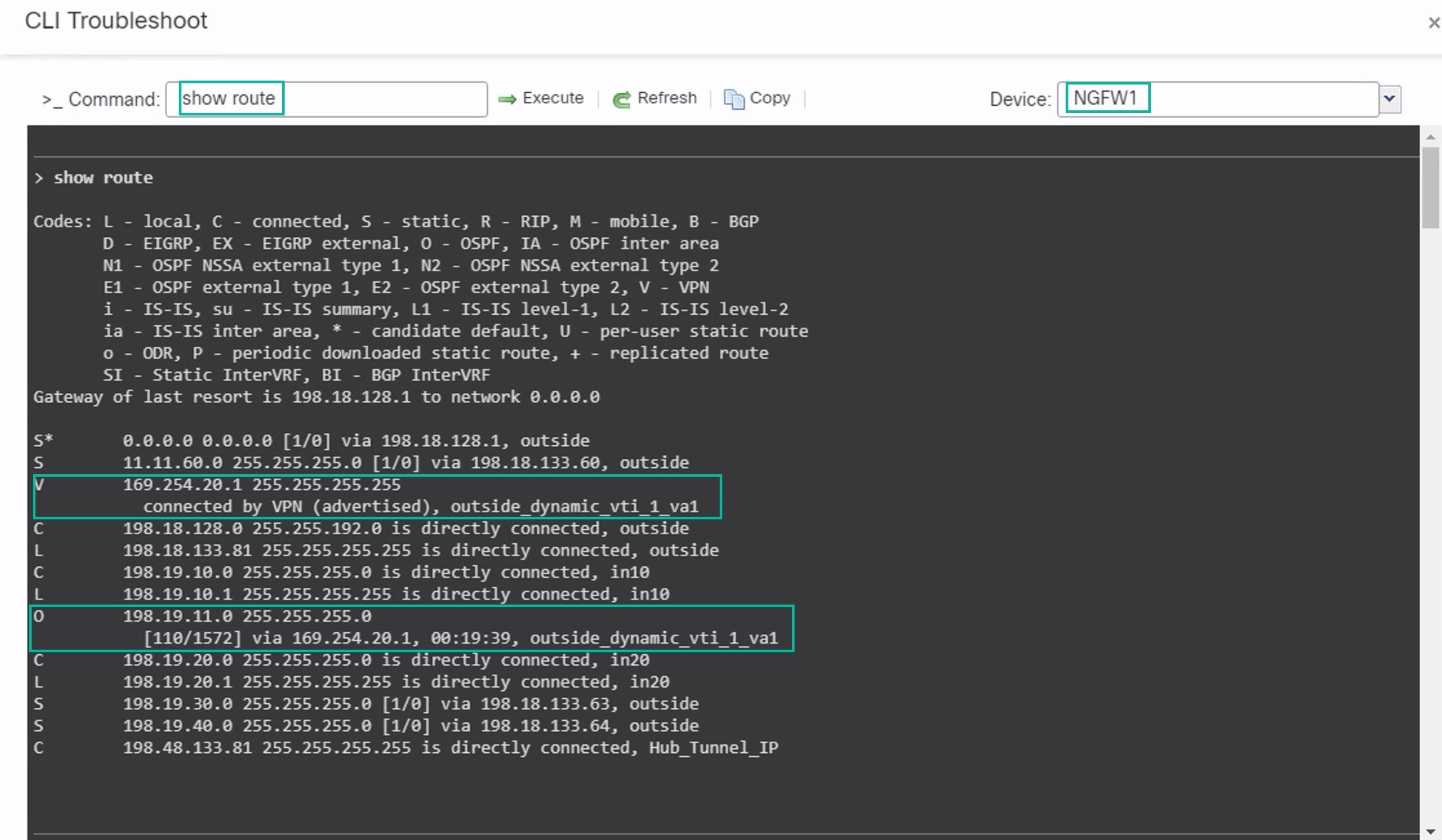The height and width of the screenshot is (840, 1442).
Task: Click the circular Refresh arrow symbol
Action: tap(621, 99)
